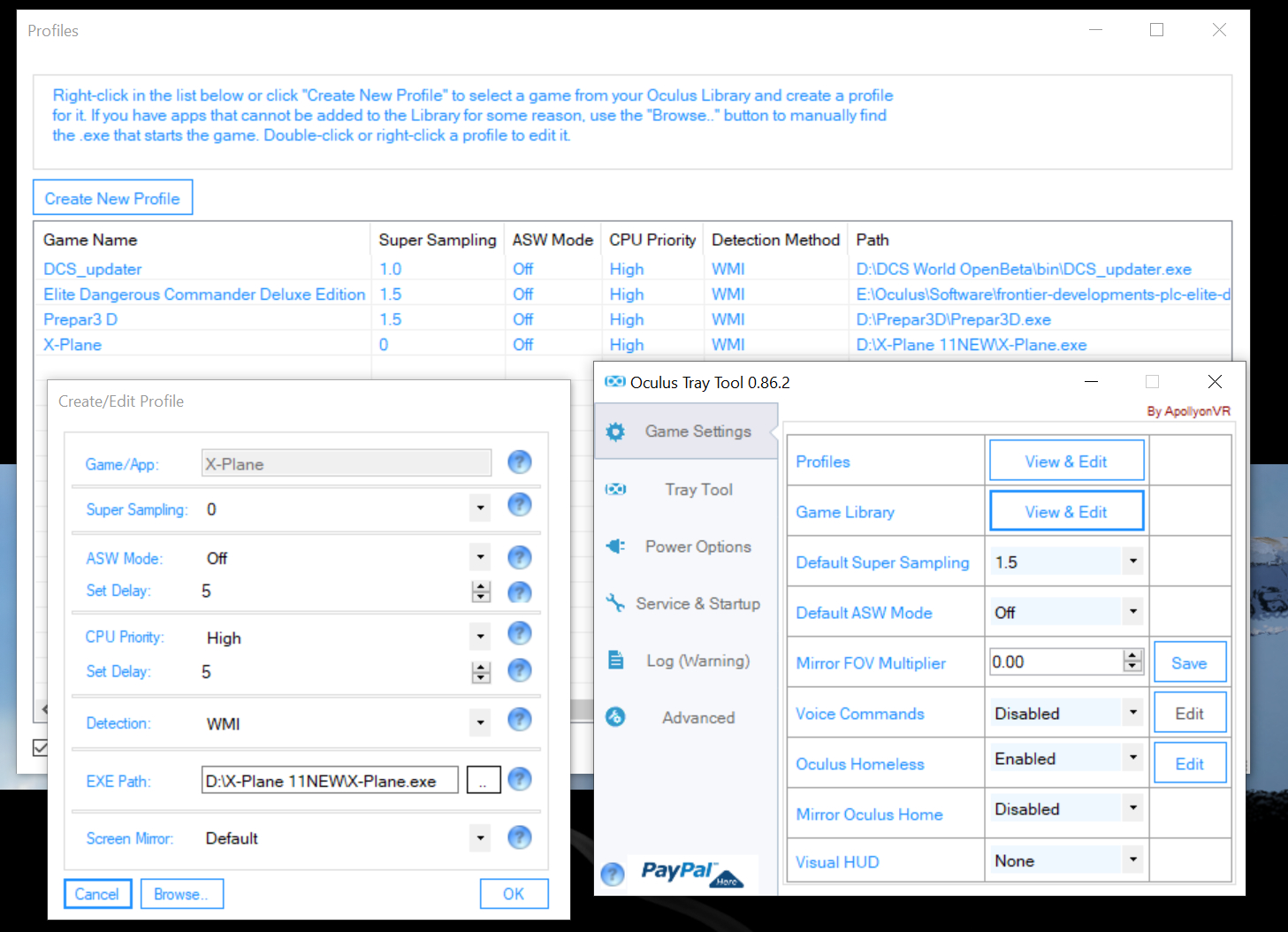Click the Advanced section icon
Screen dimensions: 1288x932
pos(615,717)
